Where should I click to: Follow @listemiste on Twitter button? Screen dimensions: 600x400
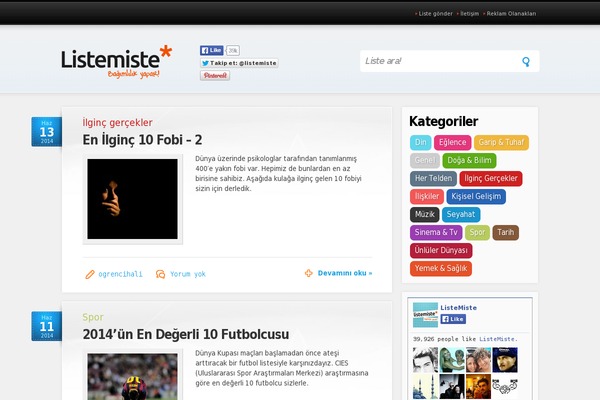pyautogui.click(x=239, y=63)
